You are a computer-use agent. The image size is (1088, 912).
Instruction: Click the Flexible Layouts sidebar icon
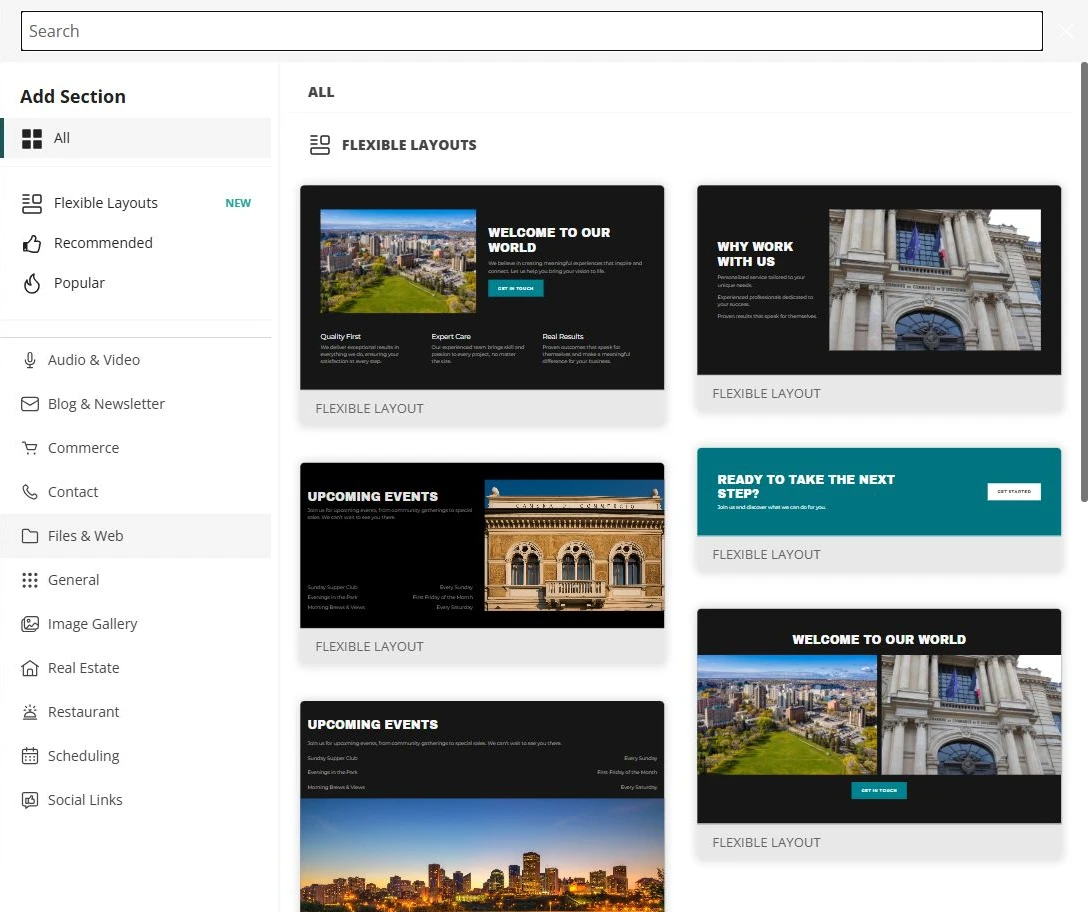[x=32, y=203]
